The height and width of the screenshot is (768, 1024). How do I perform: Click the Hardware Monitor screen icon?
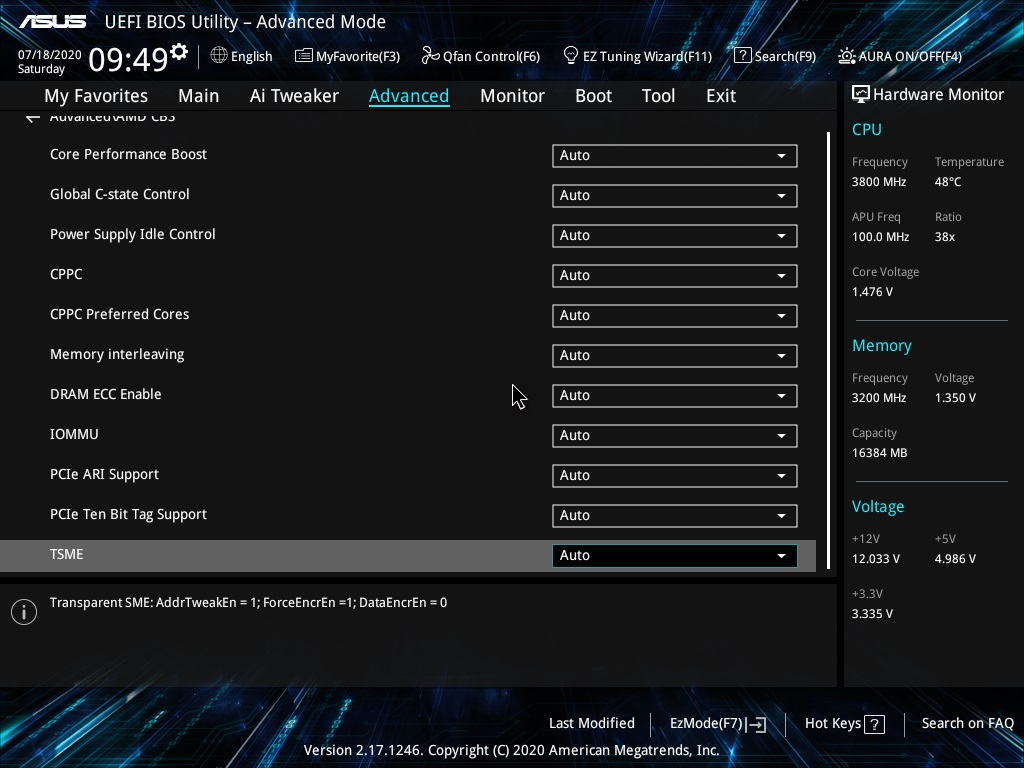pyautogui.click(x=861, y=95)
